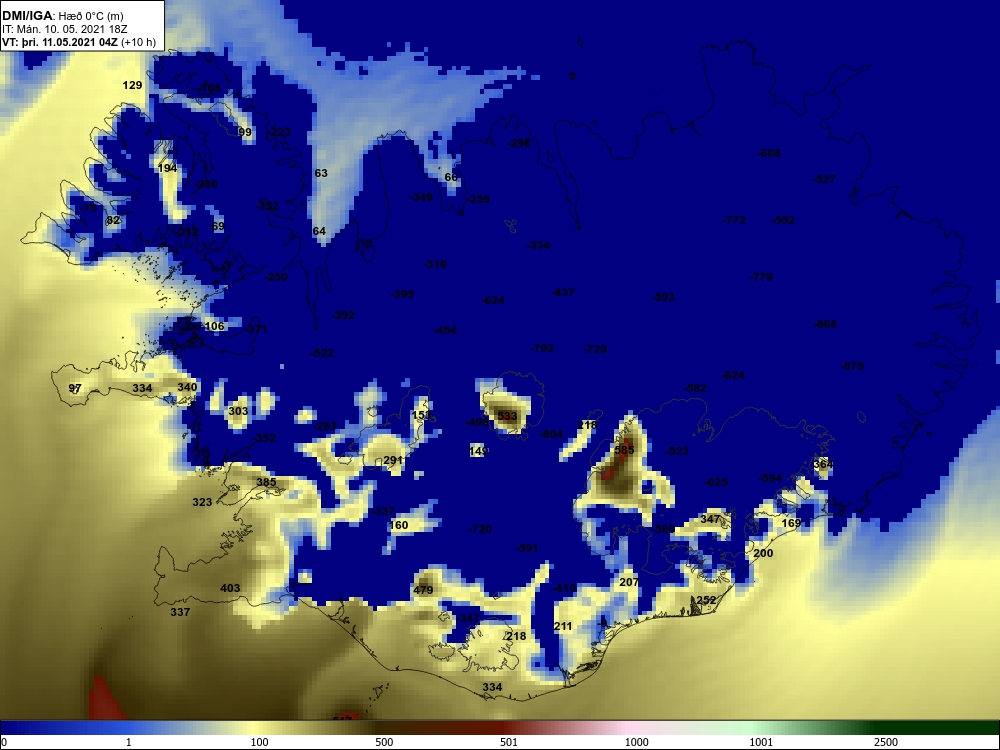This screenshot has width=1000, height=750.
Task: Click the map value "149"
Action: (x=478, y=452)
